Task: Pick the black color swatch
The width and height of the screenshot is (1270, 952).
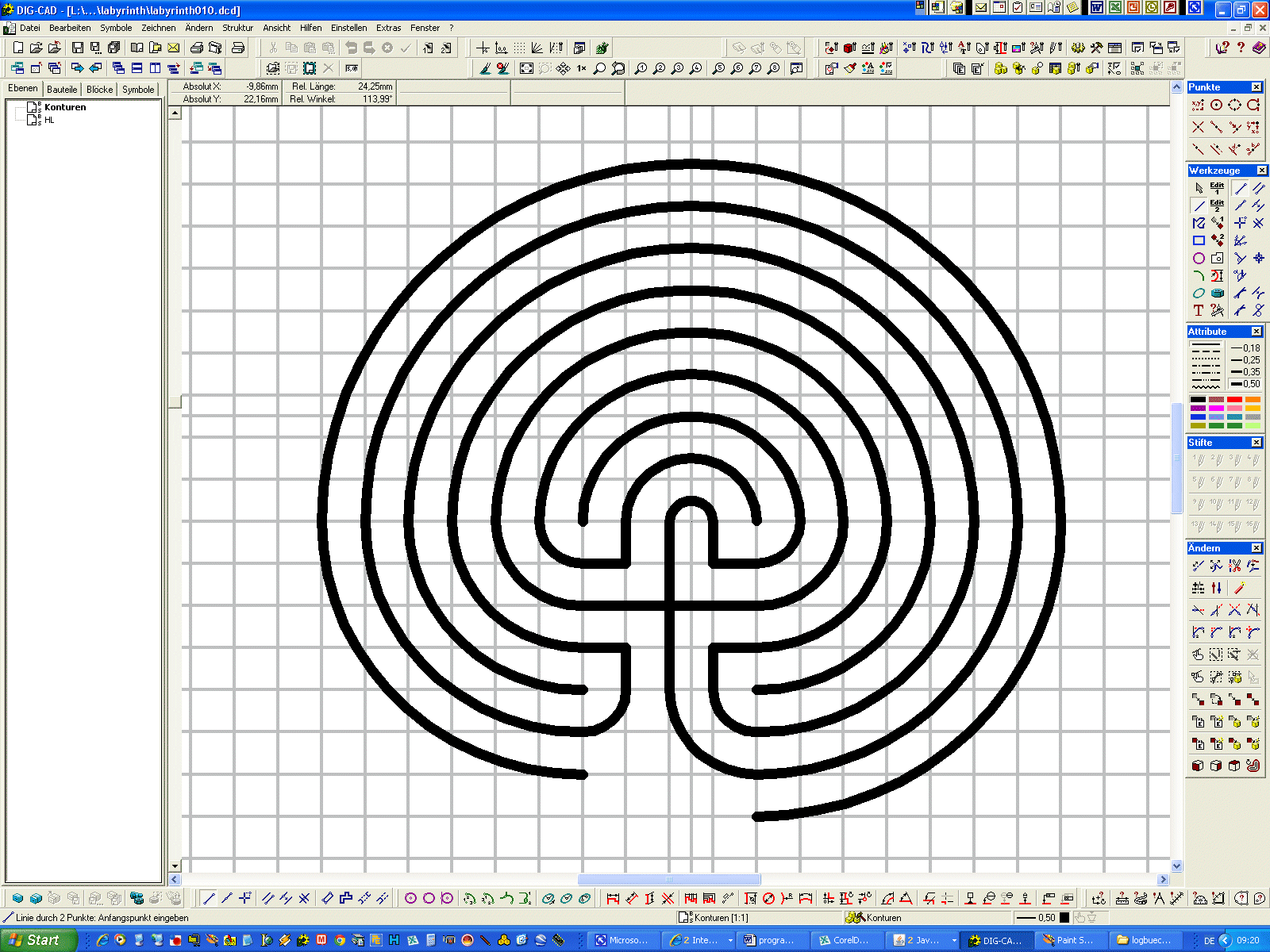Action: [1198, 400]
